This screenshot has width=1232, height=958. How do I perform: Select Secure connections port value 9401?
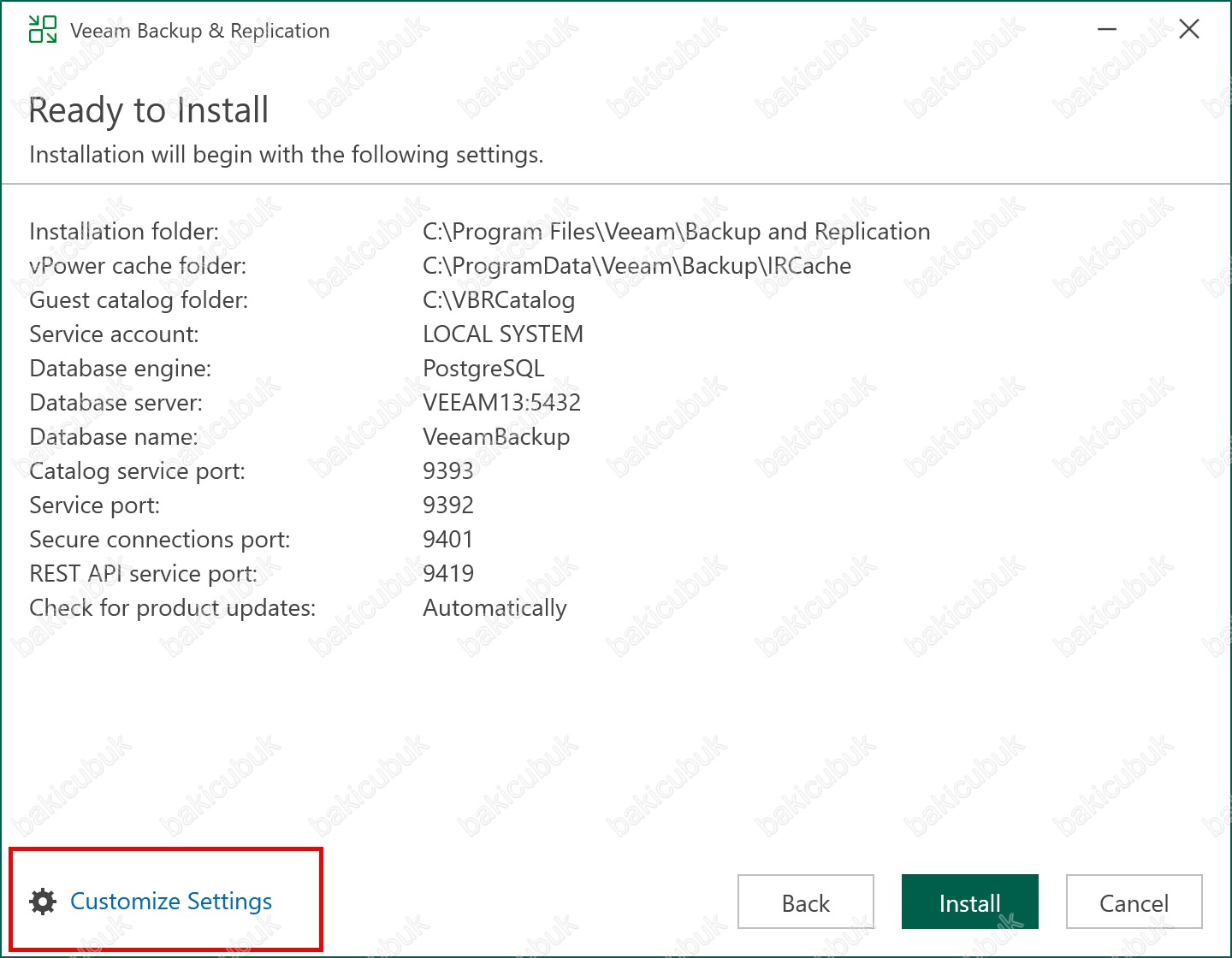pyautogui.click(x=448, y=540)
